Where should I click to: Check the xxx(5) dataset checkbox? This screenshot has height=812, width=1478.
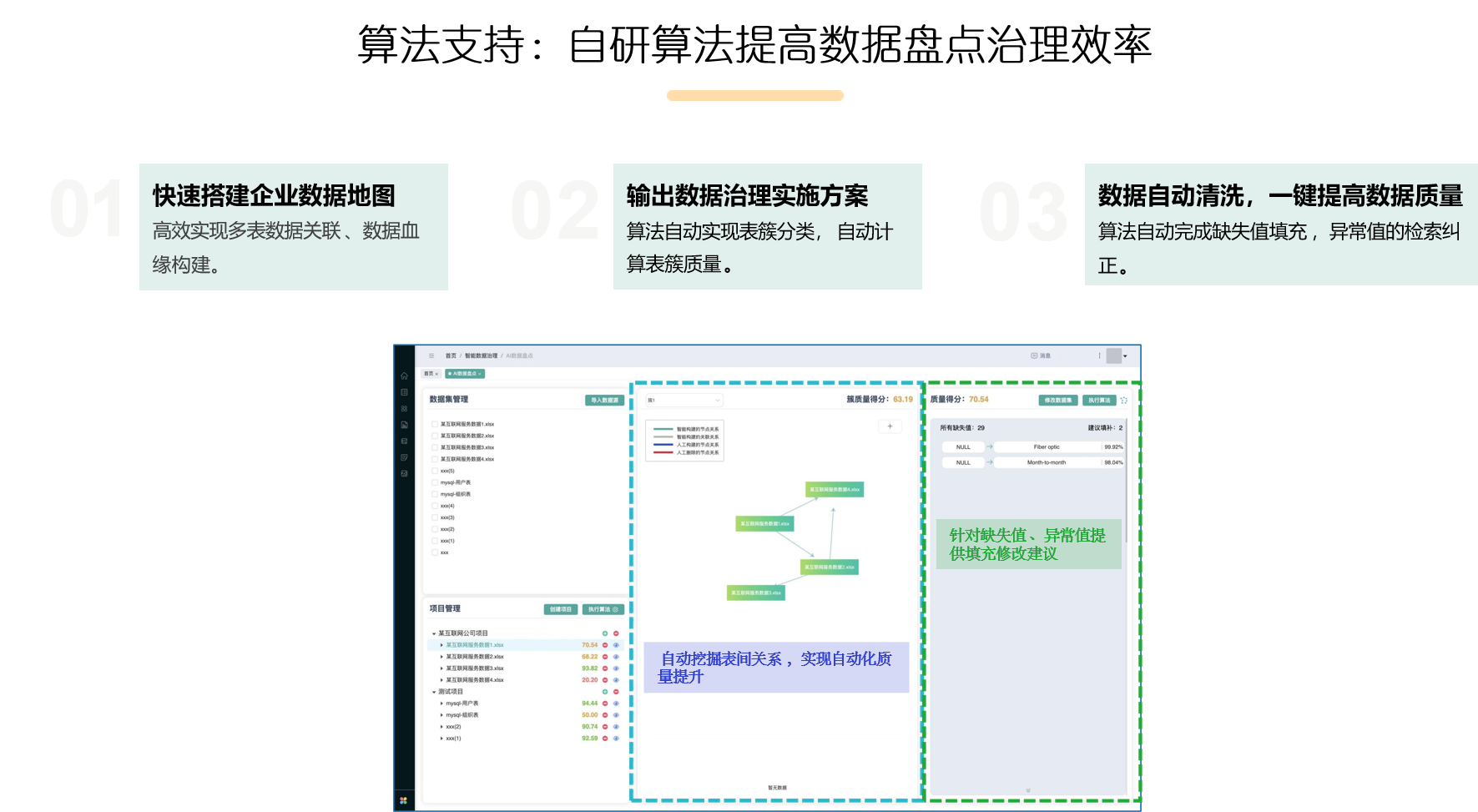pyautogui.click(x=435, y=471)
